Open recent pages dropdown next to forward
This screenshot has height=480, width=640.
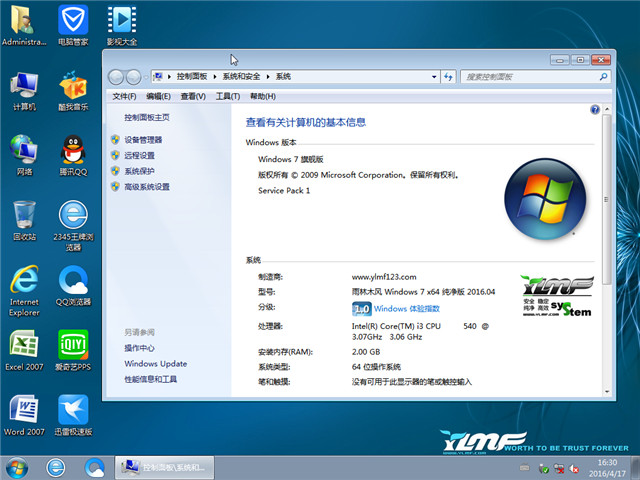[145, 77]
